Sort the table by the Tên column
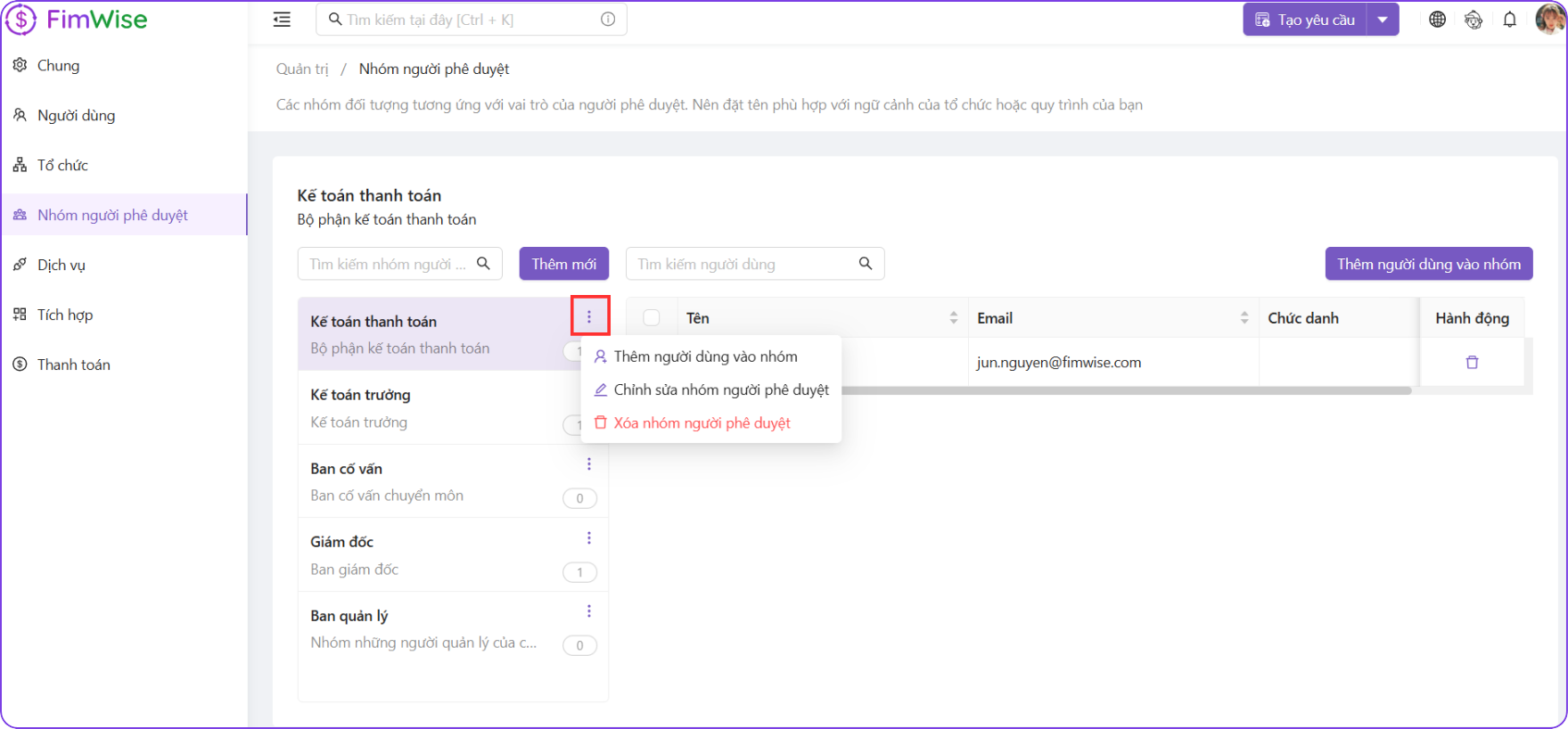1568x729 pixels. [x=953, y=318]
